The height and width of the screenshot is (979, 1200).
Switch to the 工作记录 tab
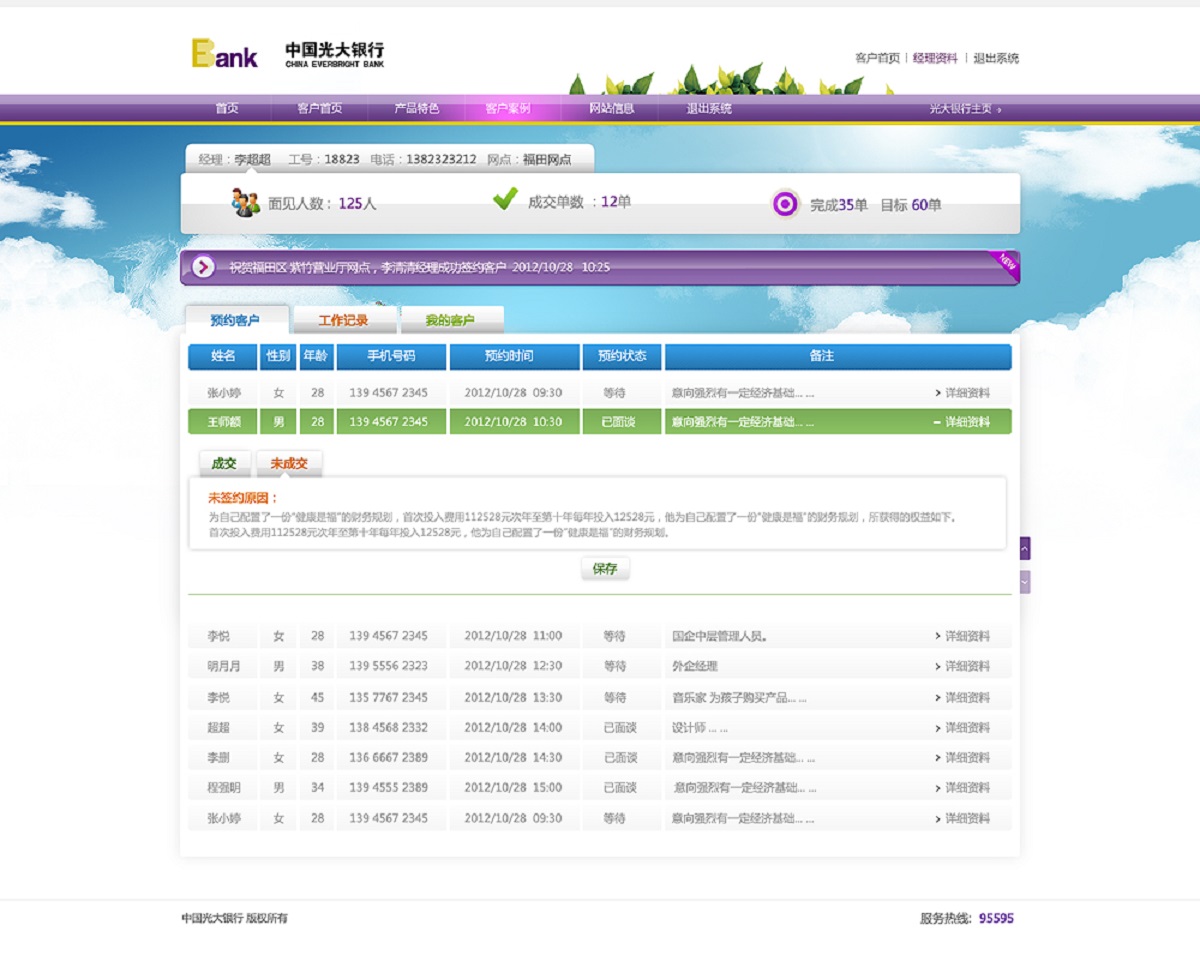tap(344, 320)
